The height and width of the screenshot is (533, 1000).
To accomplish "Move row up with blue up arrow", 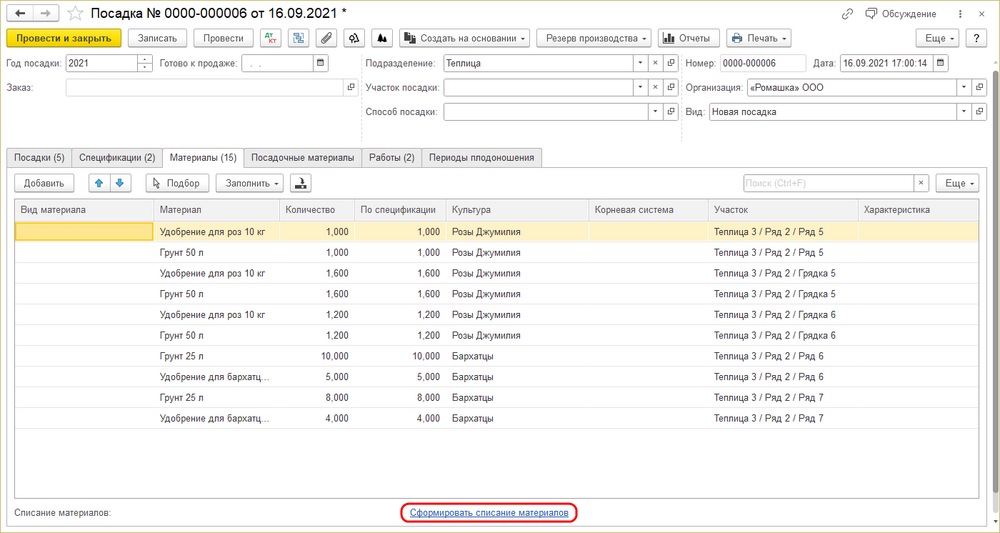I will coord(100,183).
